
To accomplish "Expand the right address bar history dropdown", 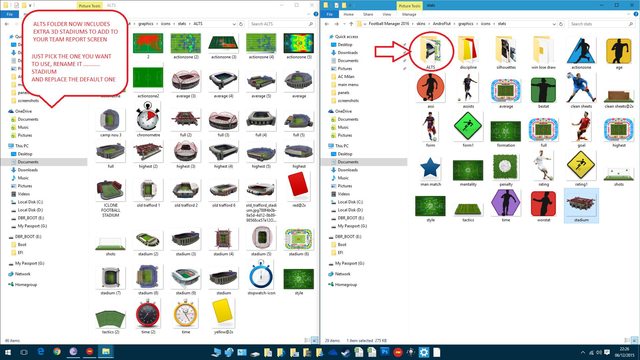I will point(554,24).
